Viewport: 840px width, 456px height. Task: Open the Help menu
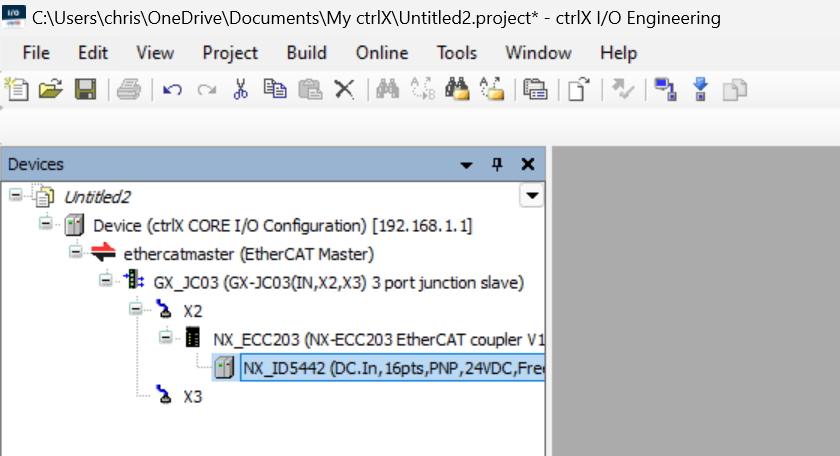click(618, 53)
